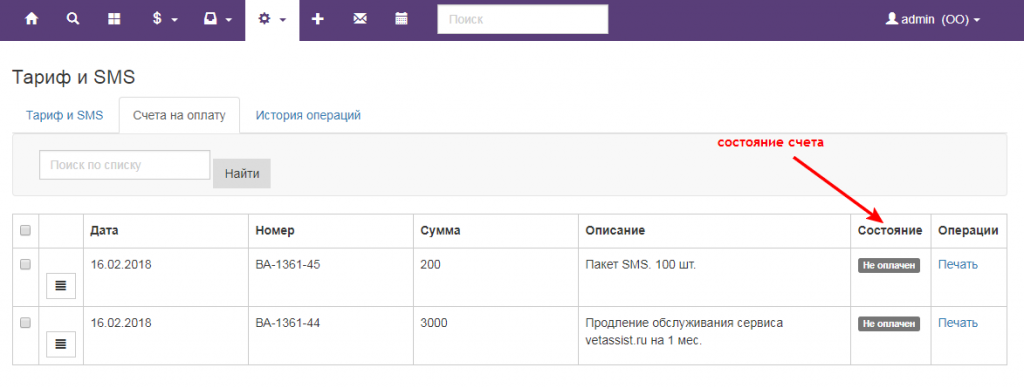
Task: Click the Тариф и SMS page heading
Action: coord(73,77)
